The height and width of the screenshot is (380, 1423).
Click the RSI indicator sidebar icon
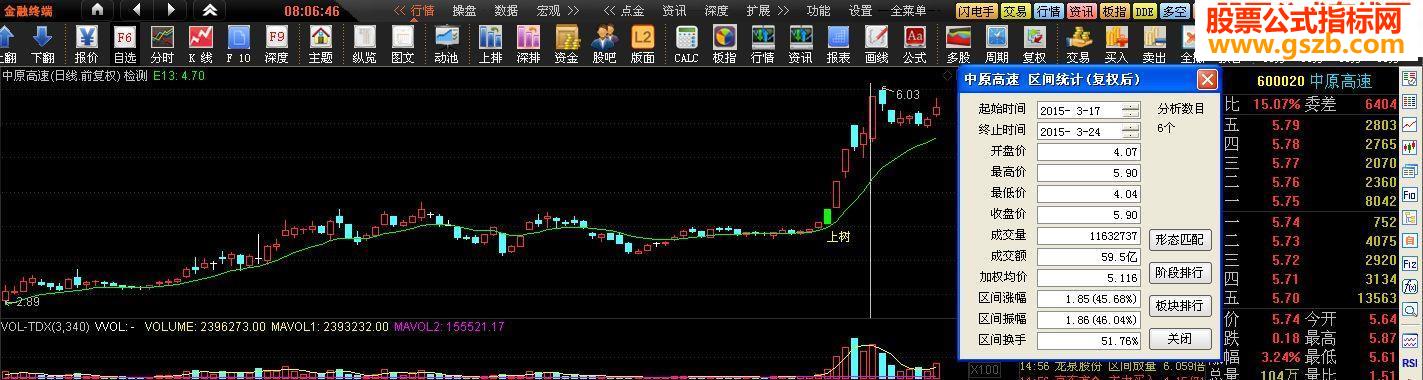tap(1410, 364)
